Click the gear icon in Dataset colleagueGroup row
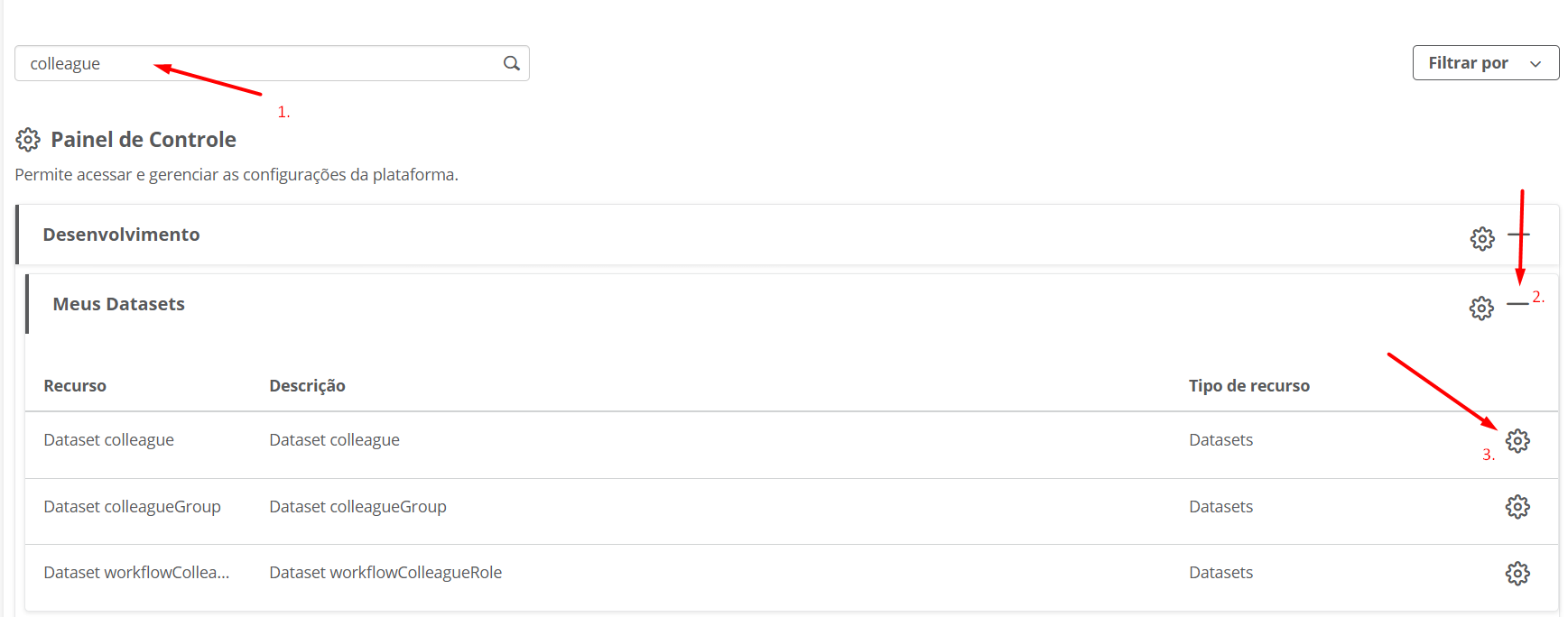The image size is (1568, 617). point(1517,507)
